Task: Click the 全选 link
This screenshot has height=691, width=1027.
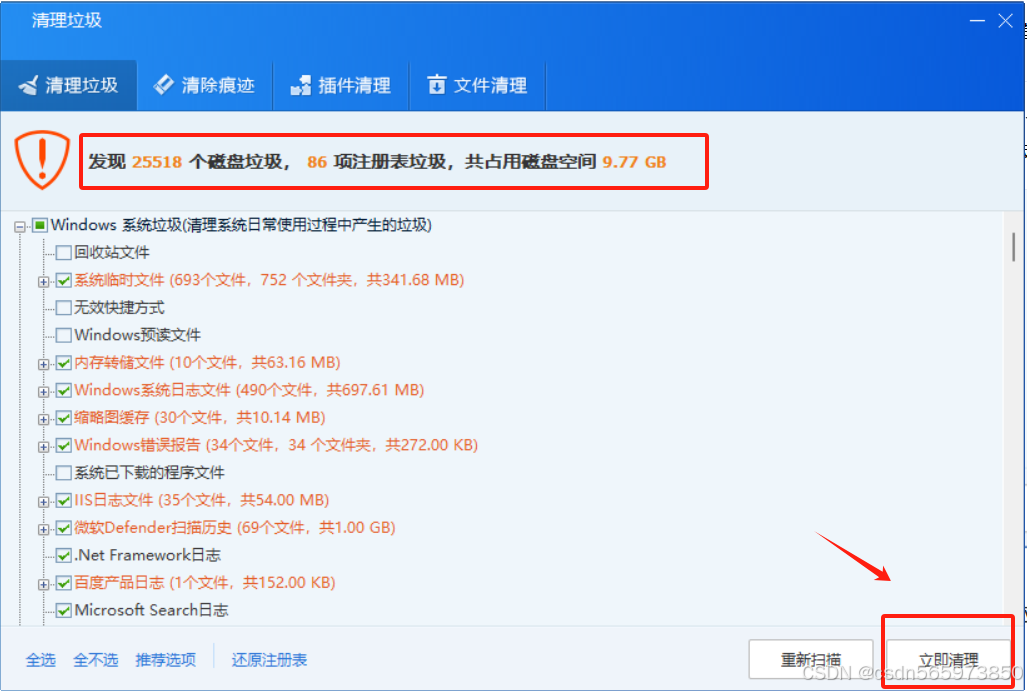Action: click(41, 660)
